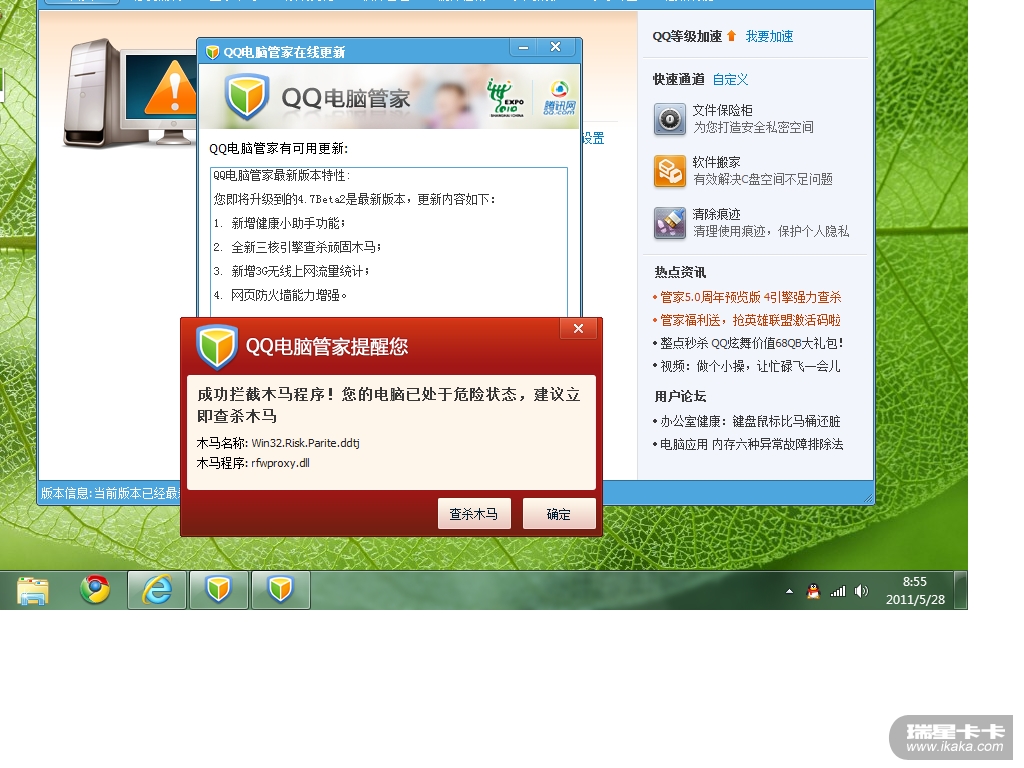Image resolution: width=1024 pixels, height=768 pixels.
Task: Click the 我要加速 link
Action: pos(769,37)
